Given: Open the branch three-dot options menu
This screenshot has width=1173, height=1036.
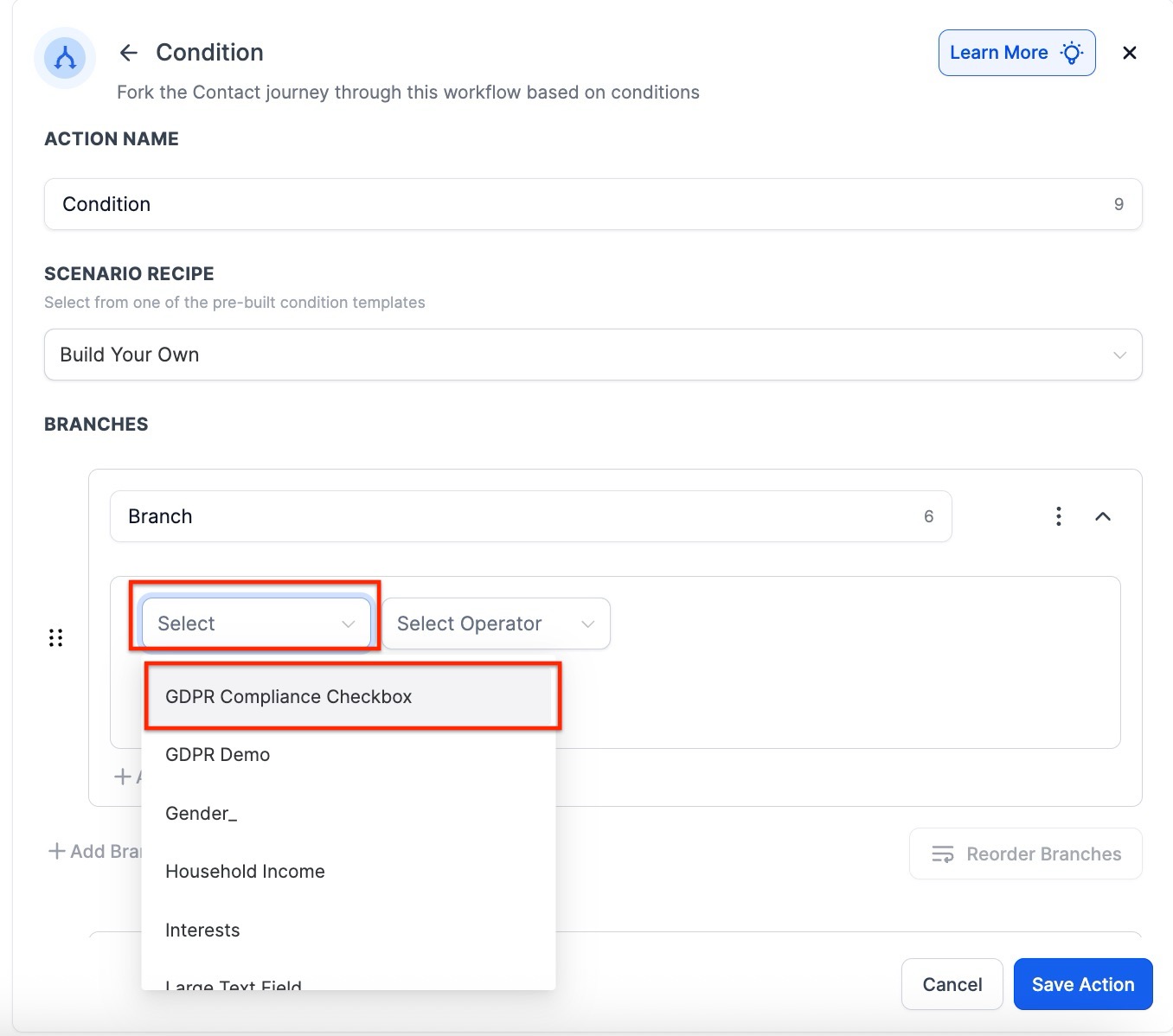Looking at the screenshot, I should [x=1059, y=516].
